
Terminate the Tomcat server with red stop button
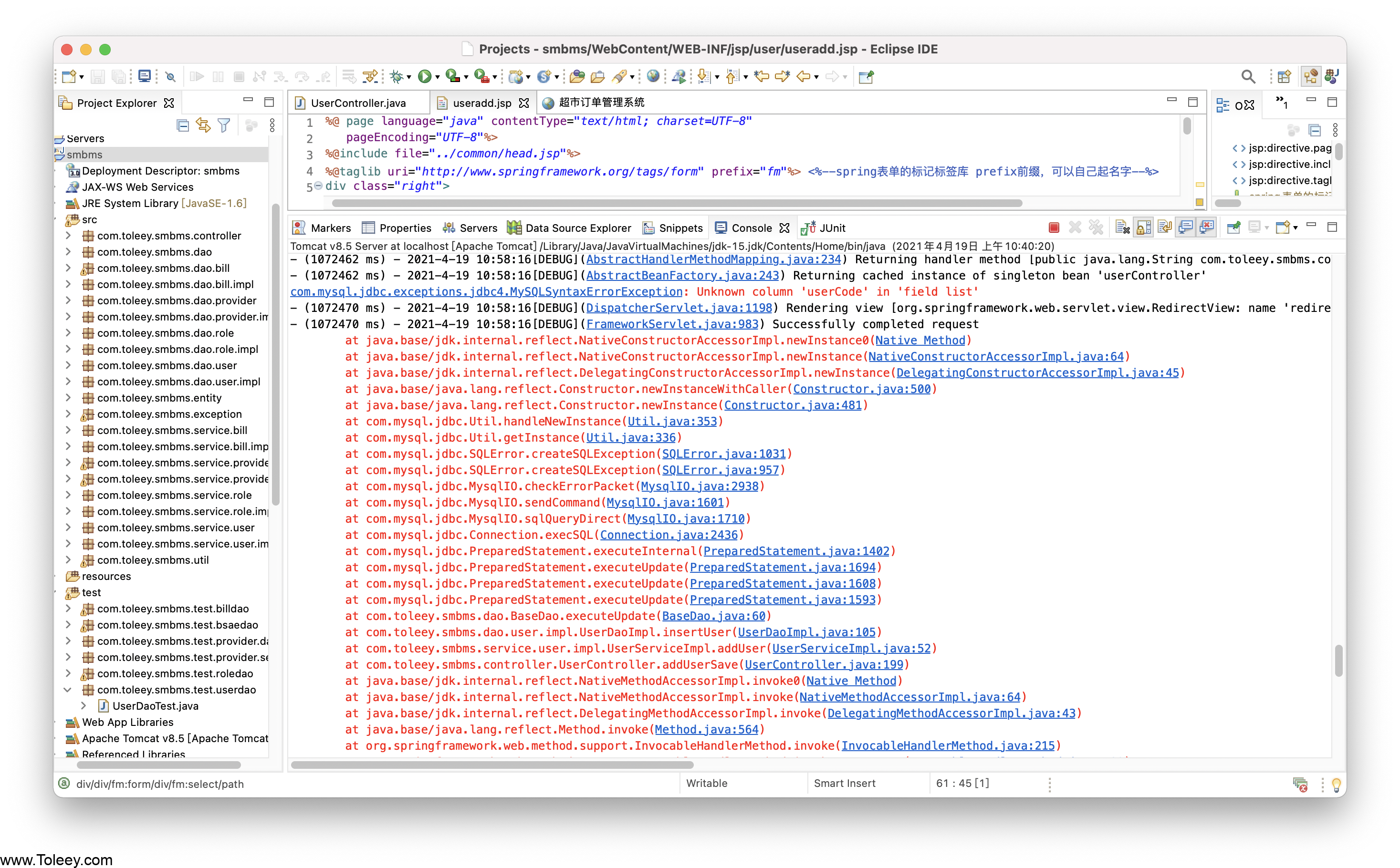point(1054,228)
